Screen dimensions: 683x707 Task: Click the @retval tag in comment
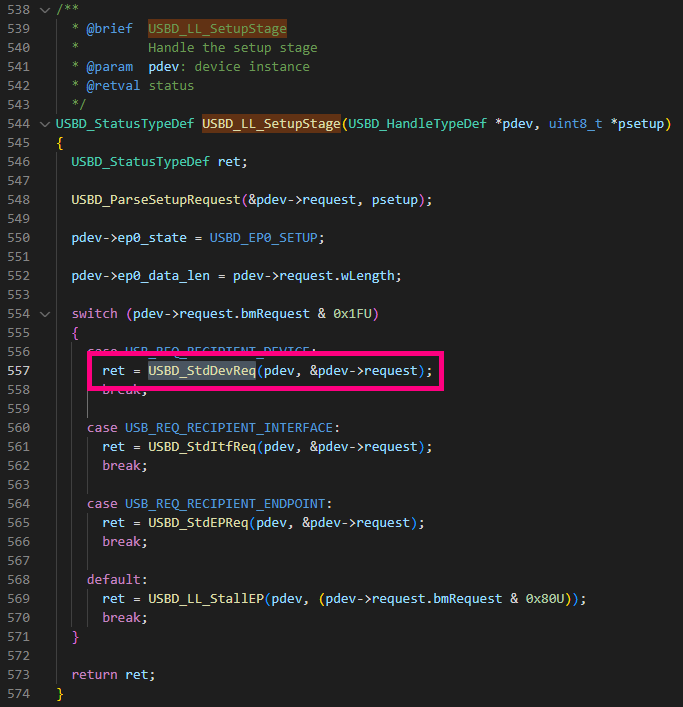(113, 86)
